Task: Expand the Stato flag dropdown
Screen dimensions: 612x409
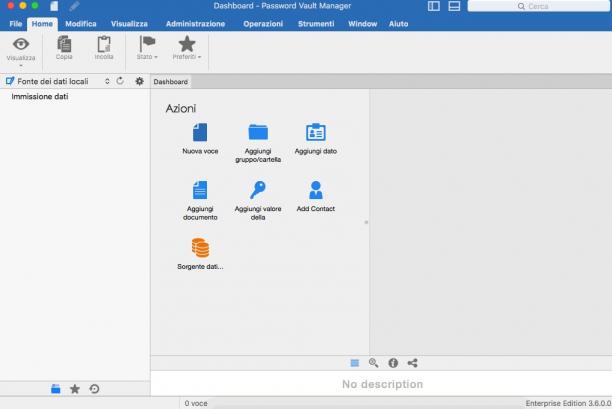Action: (147, 48)
